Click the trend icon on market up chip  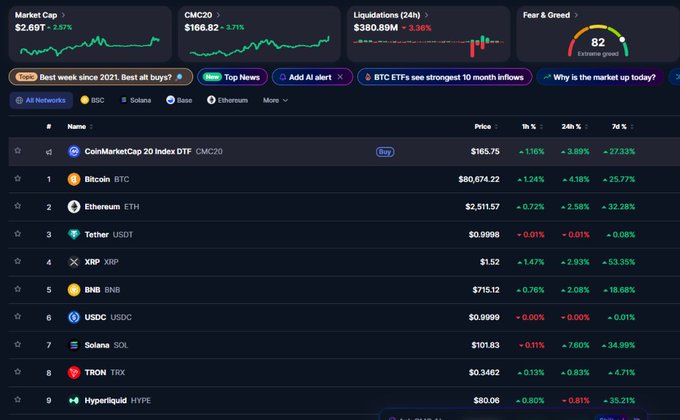tap(547, 77)
